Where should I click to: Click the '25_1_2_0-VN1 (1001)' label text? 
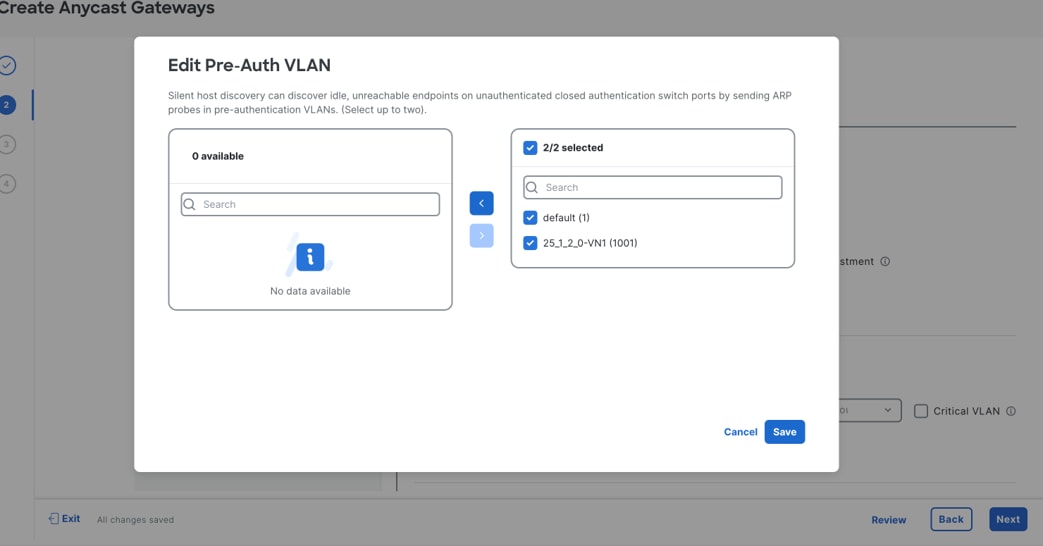tap(590, 243)
